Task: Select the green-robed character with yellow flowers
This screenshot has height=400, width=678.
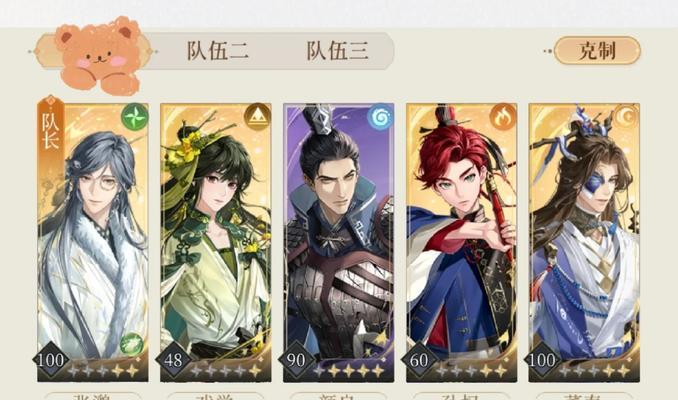Action: 216,242
